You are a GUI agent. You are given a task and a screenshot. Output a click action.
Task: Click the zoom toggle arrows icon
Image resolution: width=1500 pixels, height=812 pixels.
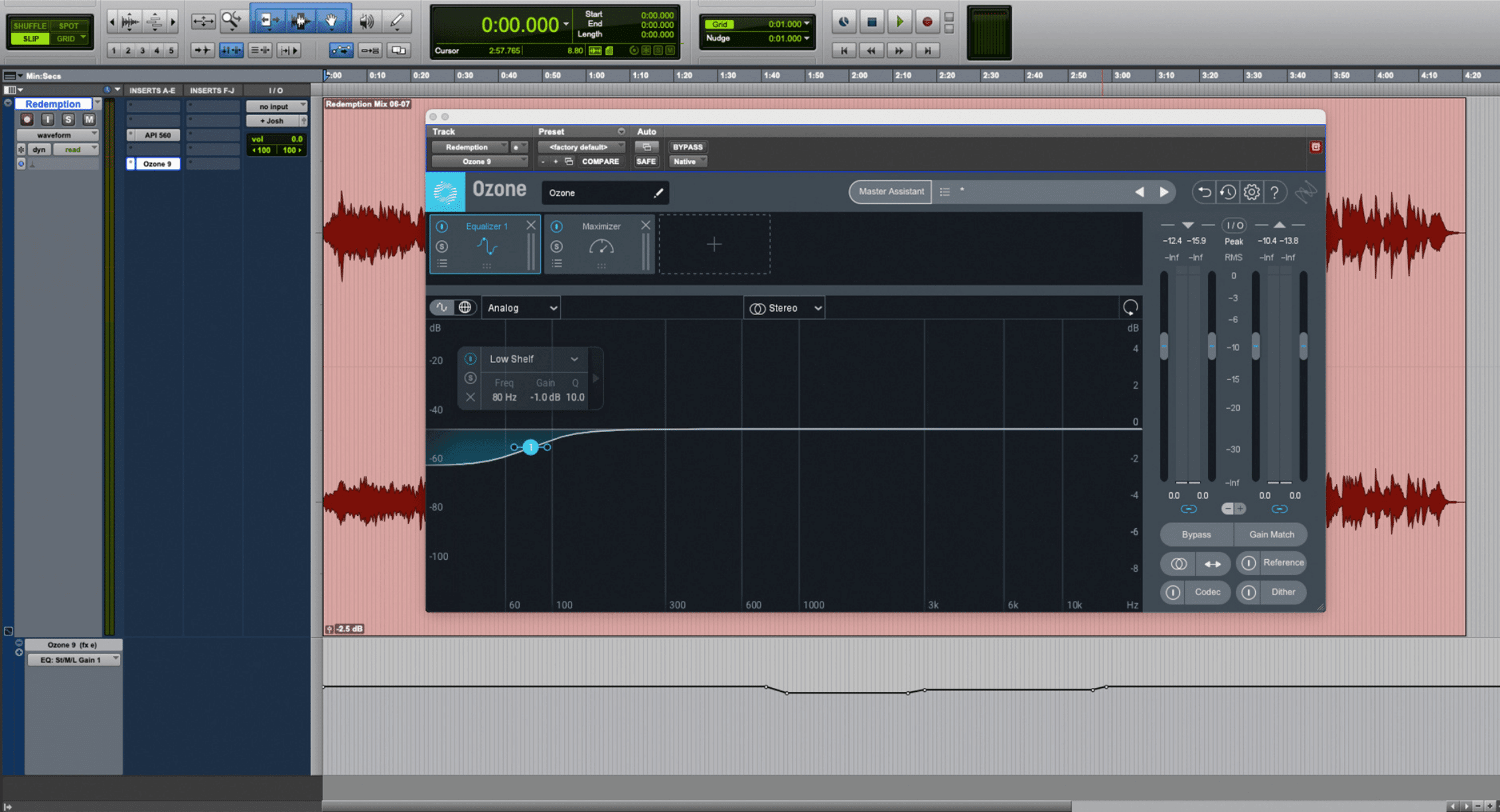[x=203, y=21]
